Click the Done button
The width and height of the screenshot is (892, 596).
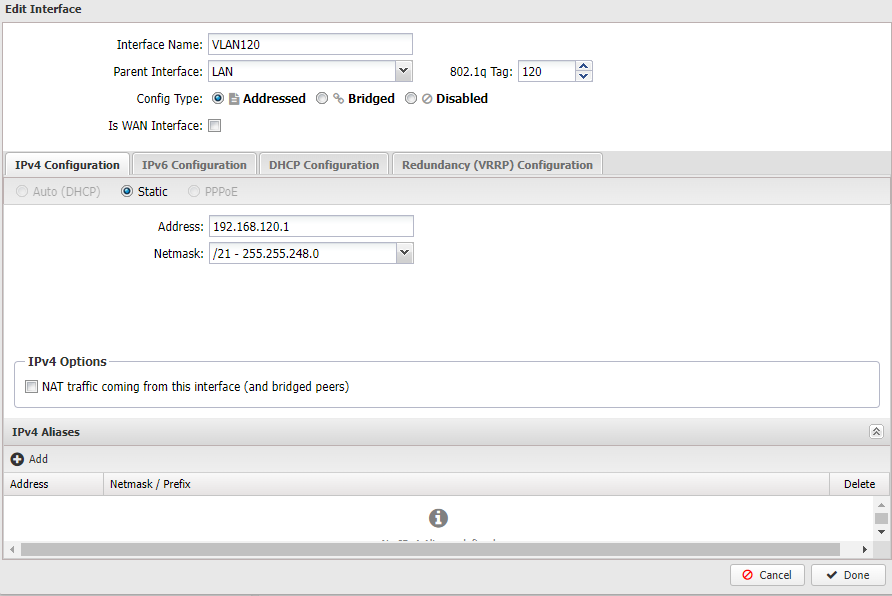coord(848,575)
